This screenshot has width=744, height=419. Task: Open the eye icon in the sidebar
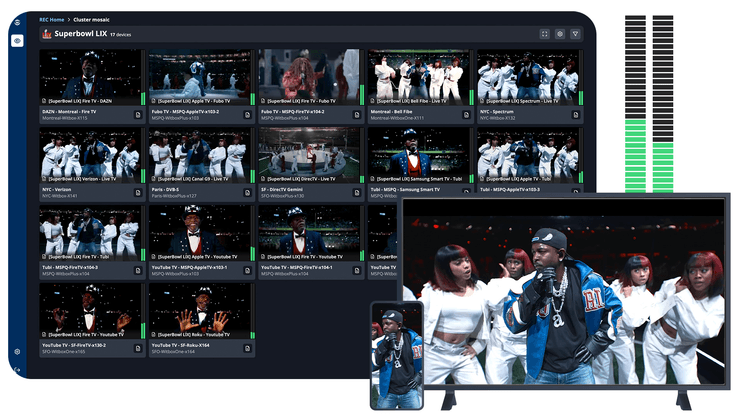click(17, 41)
